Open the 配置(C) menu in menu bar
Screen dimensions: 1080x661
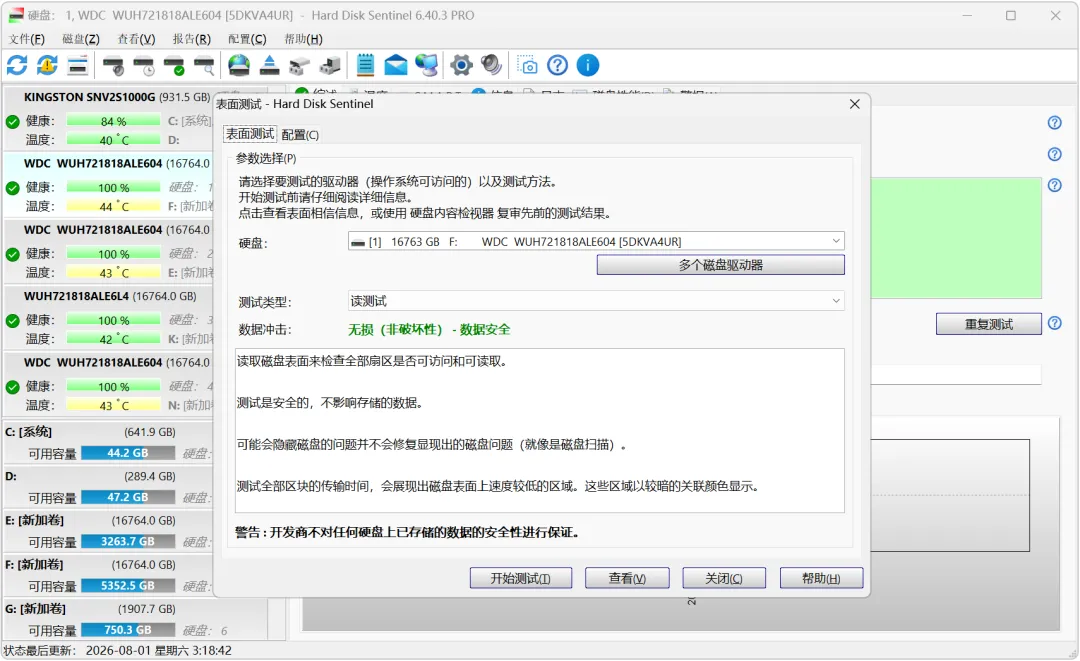pyautogui.click(x=247, y=39)
